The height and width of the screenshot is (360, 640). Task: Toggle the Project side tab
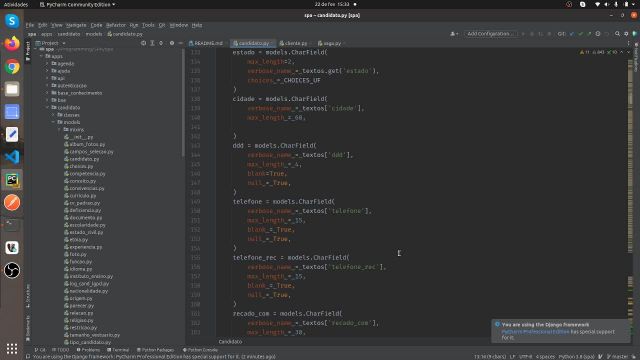point(28,51)
